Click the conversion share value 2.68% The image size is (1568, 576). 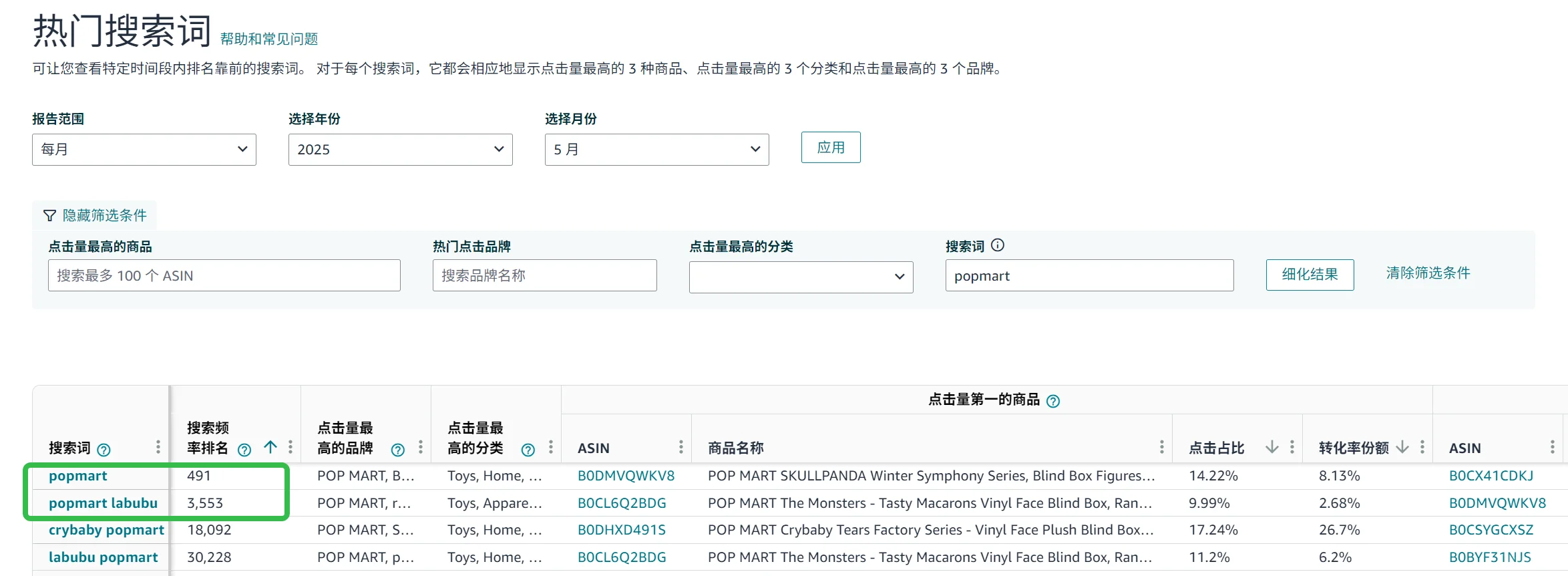1340,503
